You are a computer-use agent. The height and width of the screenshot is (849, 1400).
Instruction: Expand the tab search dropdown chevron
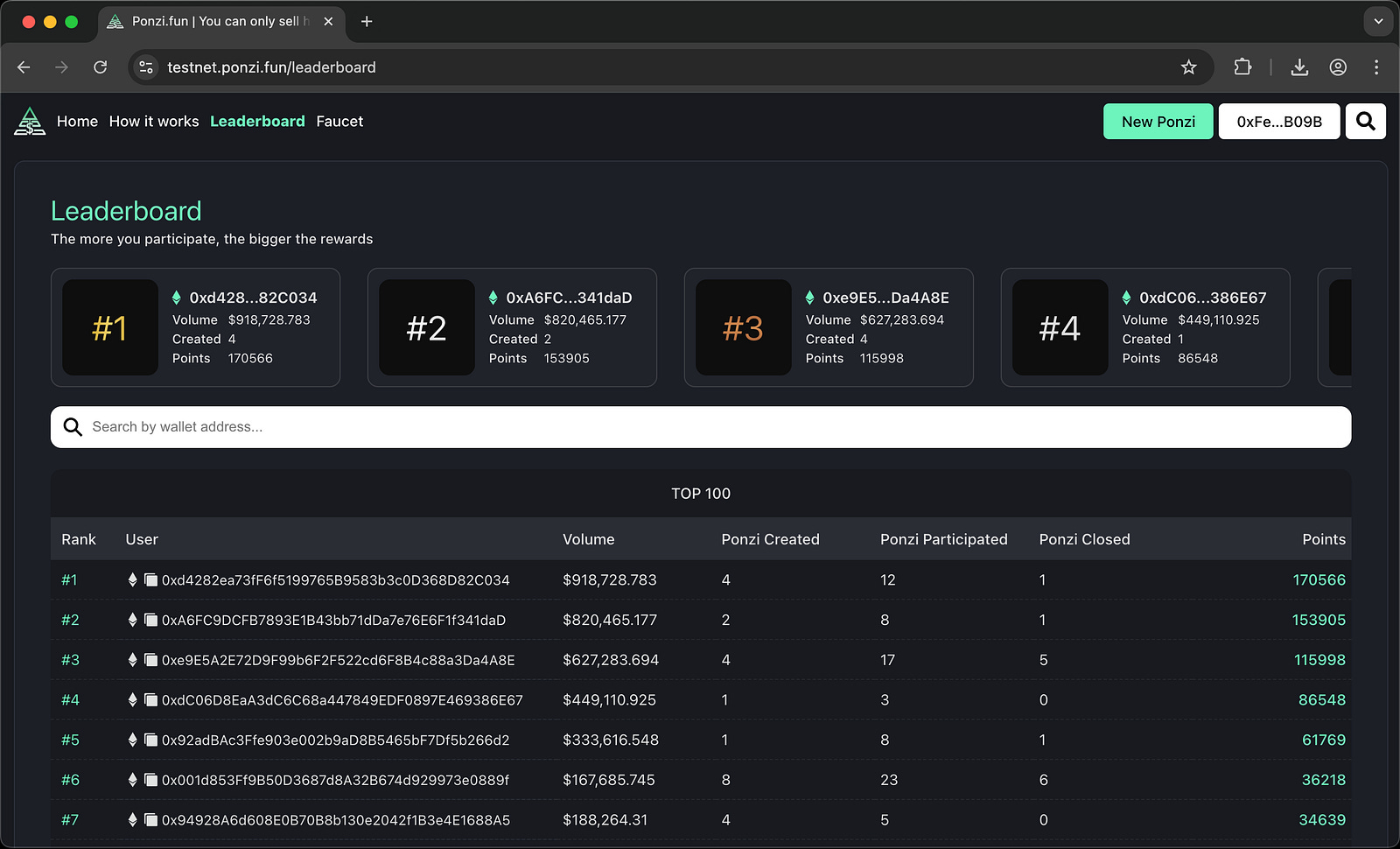coord(1378,21)
